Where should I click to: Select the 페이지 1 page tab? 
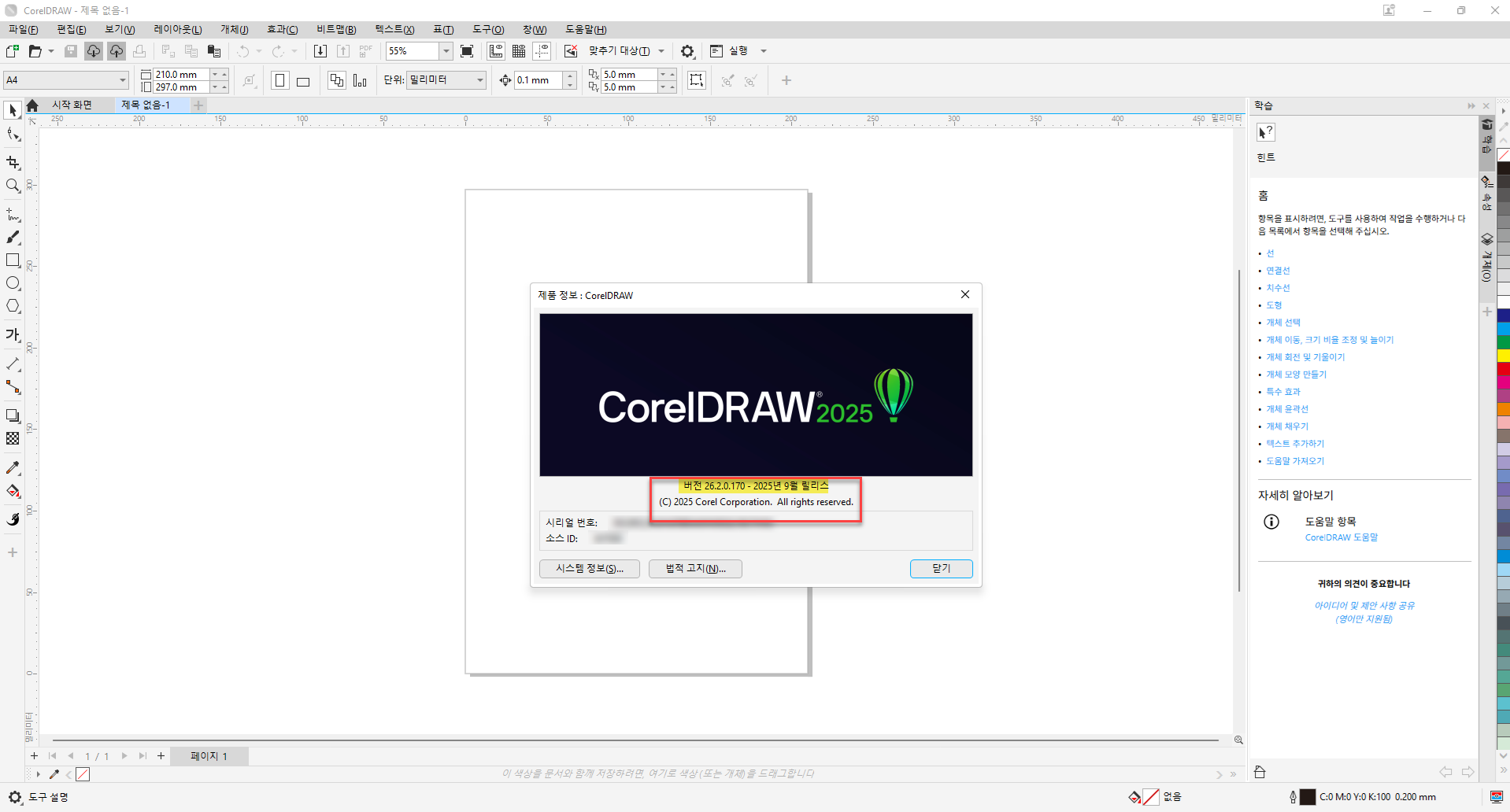209,756
